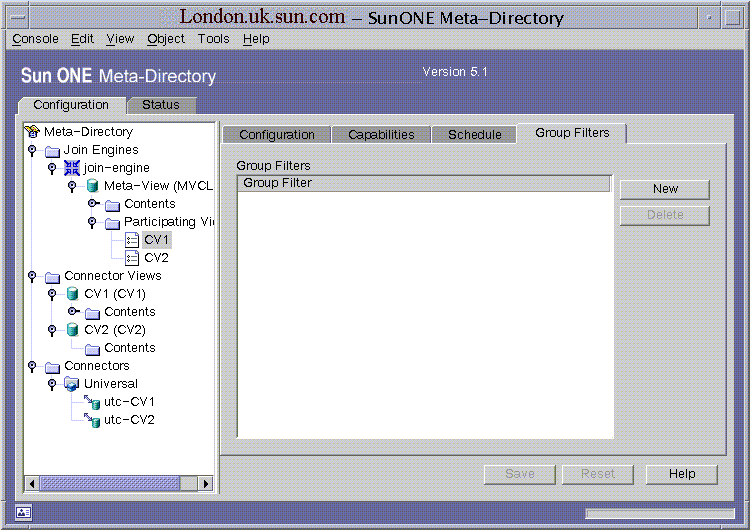Image resolution: width=750 pixels, height=530 pixels.
Task: Collapse the CV1 (CV1) connector view node
Action: pos(52,294)
